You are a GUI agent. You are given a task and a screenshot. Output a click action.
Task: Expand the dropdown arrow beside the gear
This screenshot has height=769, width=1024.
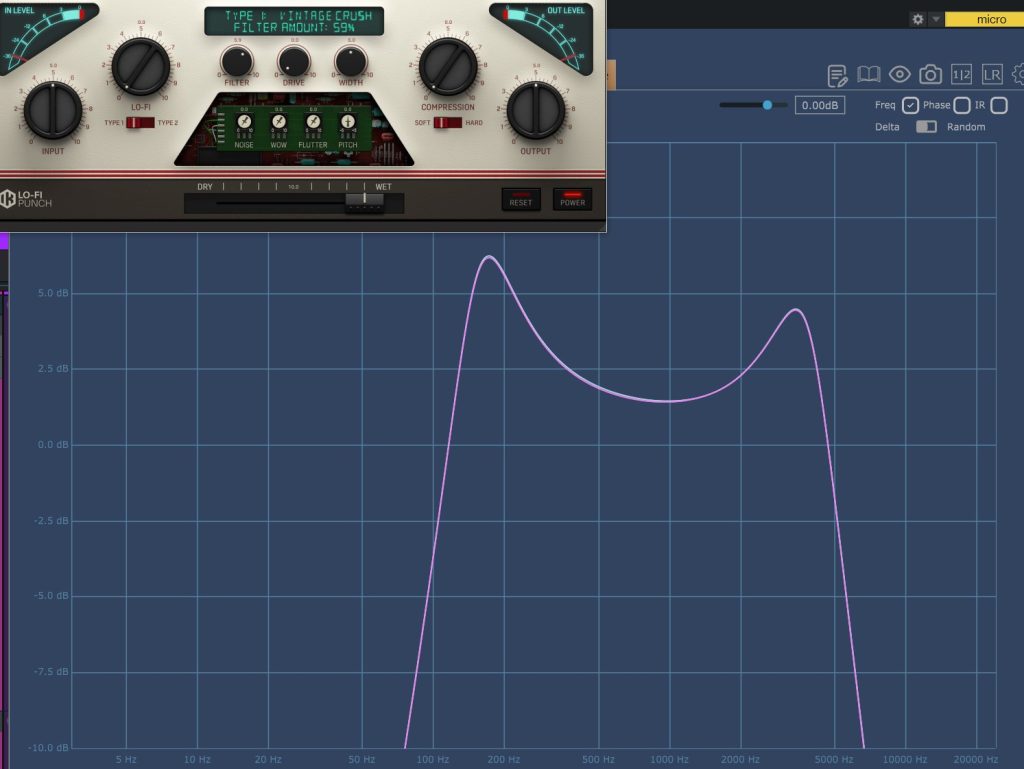pyautogui.click(x=936, y=19)
